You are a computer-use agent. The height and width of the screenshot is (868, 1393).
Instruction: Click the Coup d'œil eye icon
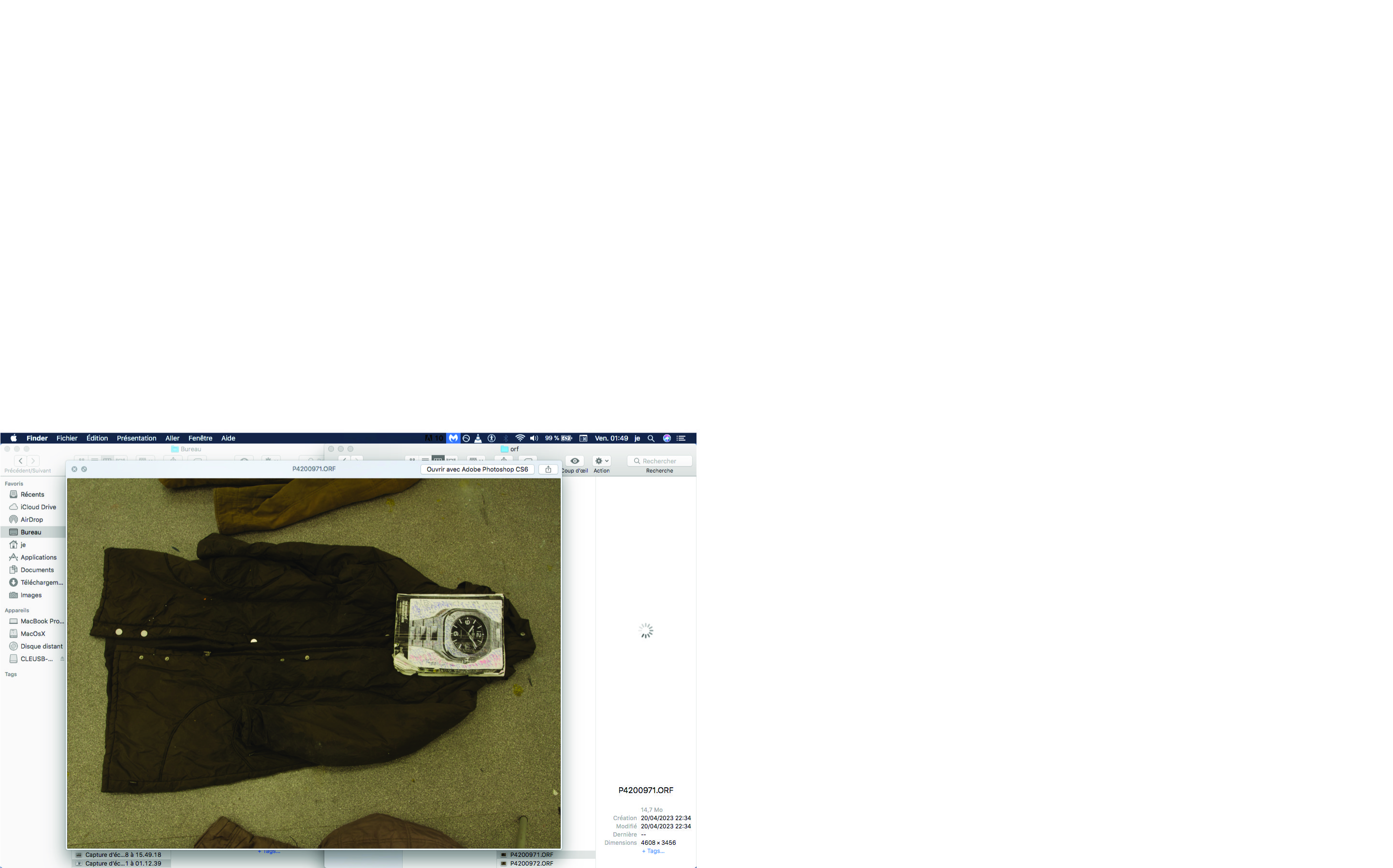click(575, 461)
